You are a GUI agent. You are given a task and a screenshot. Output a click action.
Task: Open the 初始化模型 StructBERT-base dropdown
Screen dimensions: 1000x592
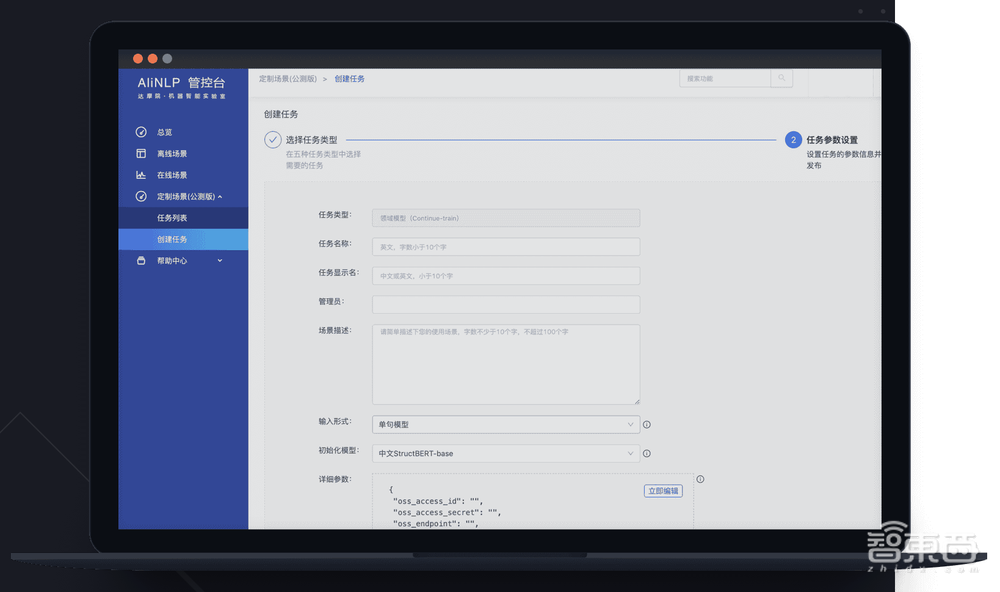505,454
